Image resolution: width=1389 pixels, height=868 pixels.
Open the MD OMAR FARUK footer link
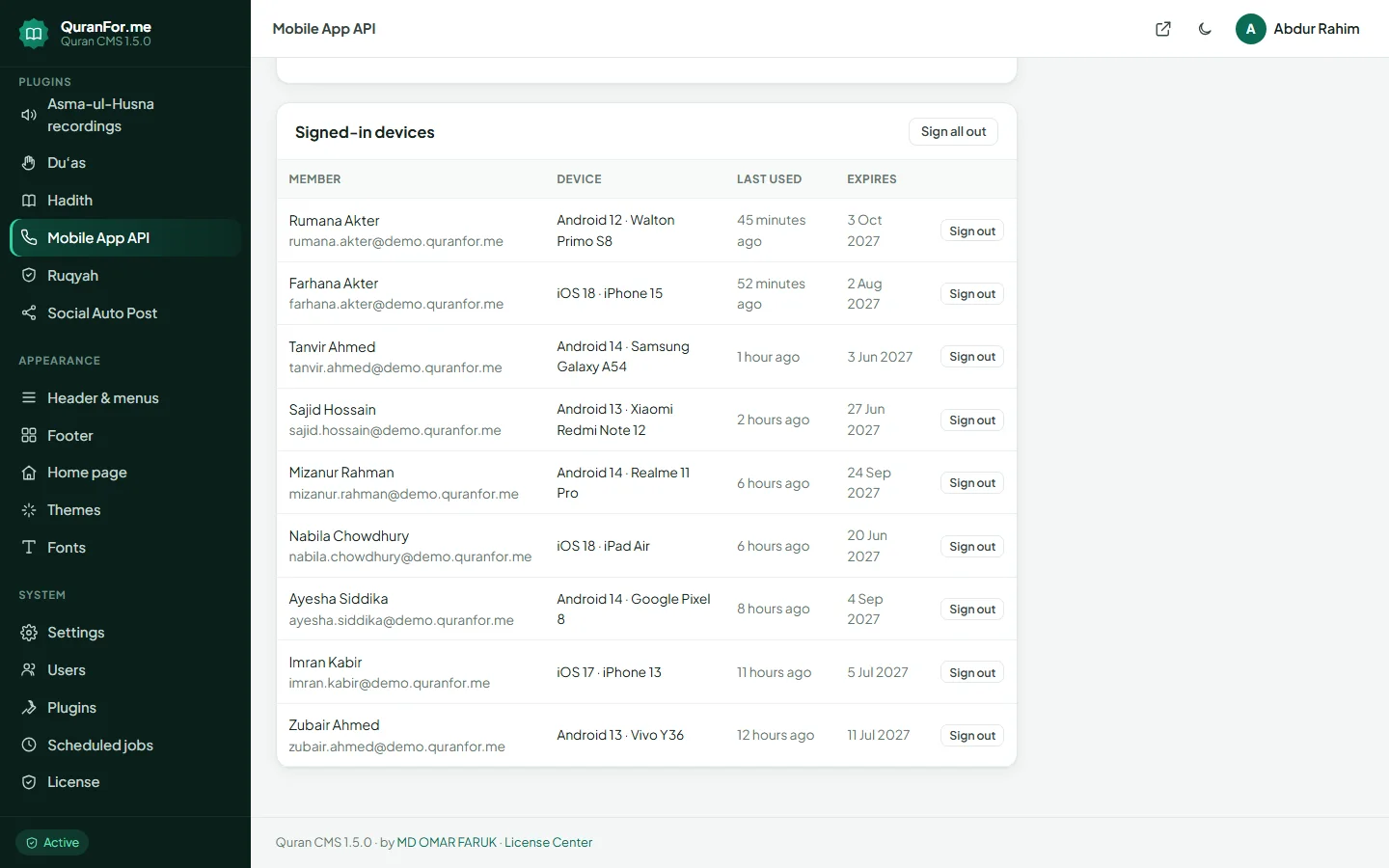(447, 843)
